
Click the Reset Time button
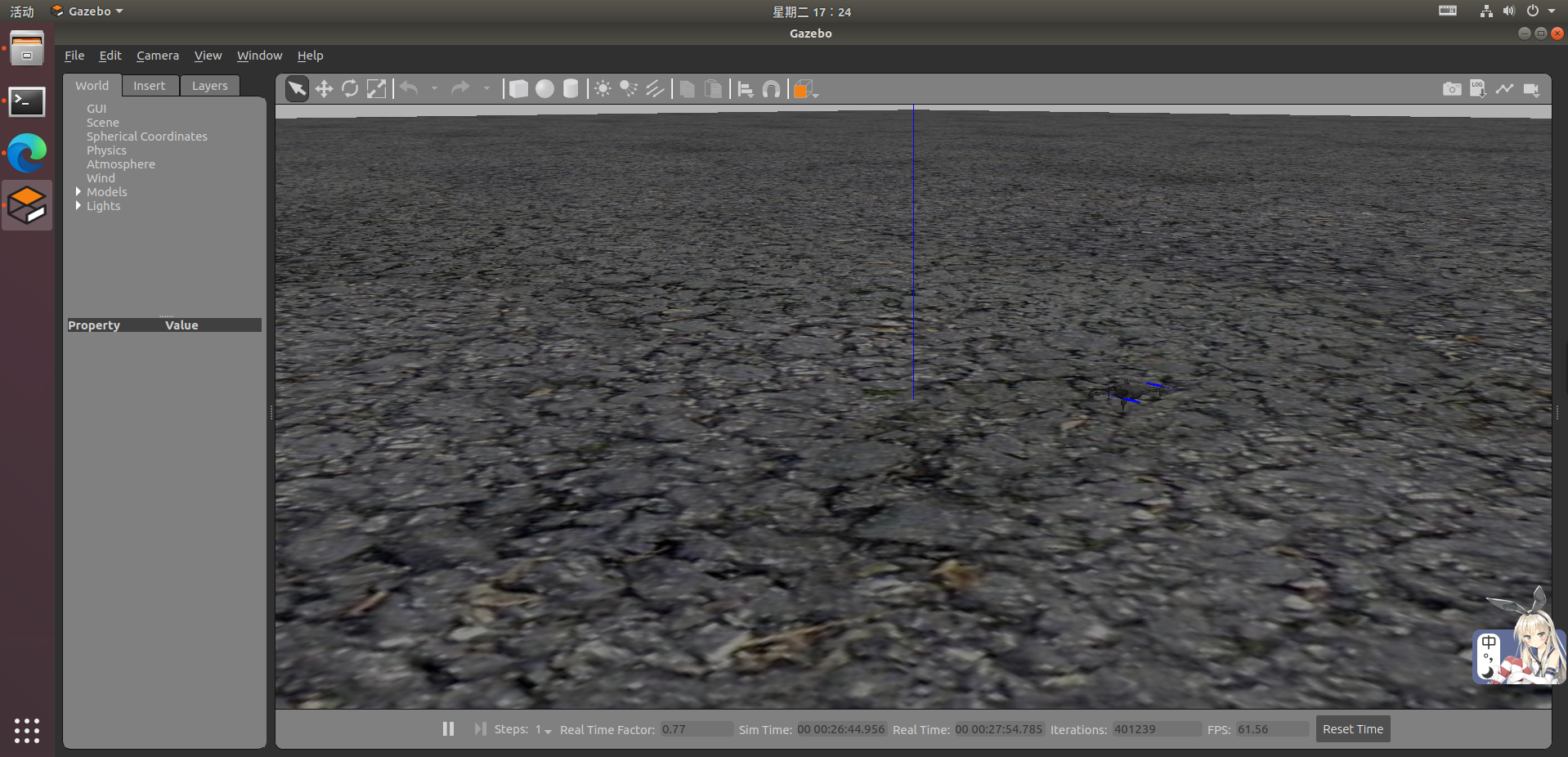[1353, 729]
